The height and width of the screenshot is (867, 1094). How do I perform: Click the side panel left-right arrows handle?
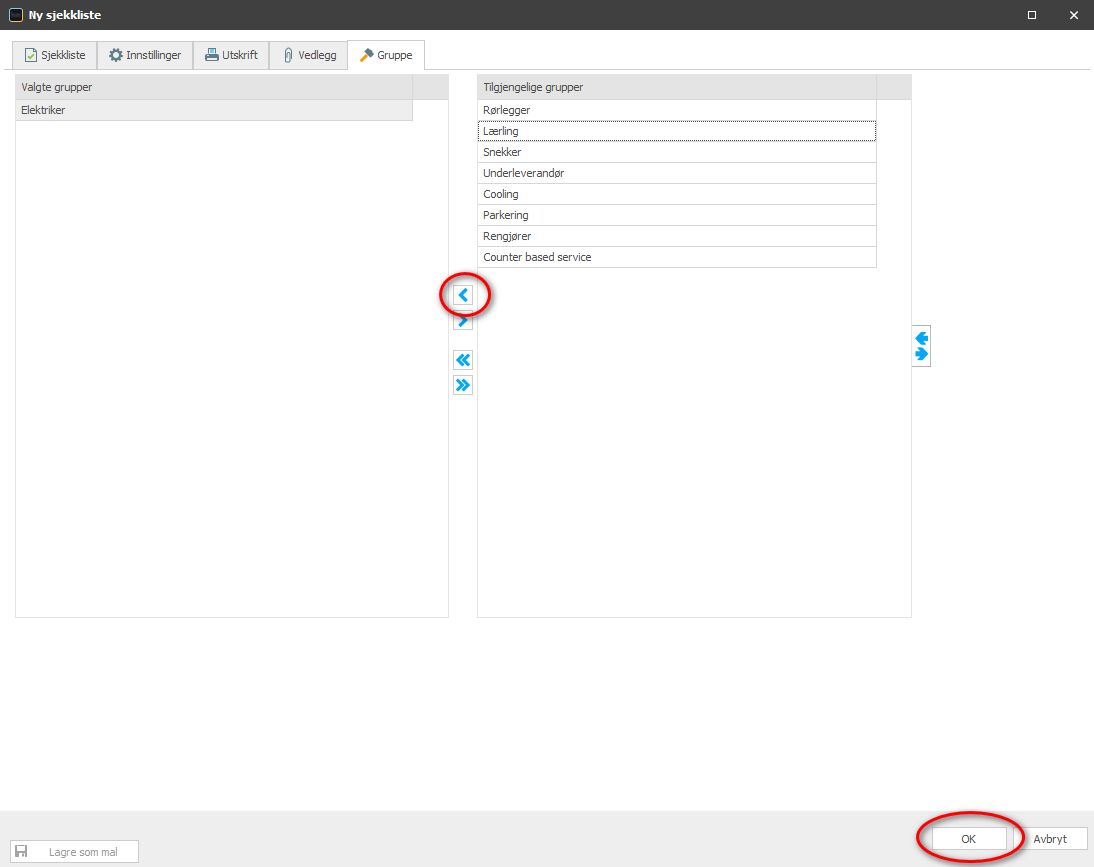922,346
